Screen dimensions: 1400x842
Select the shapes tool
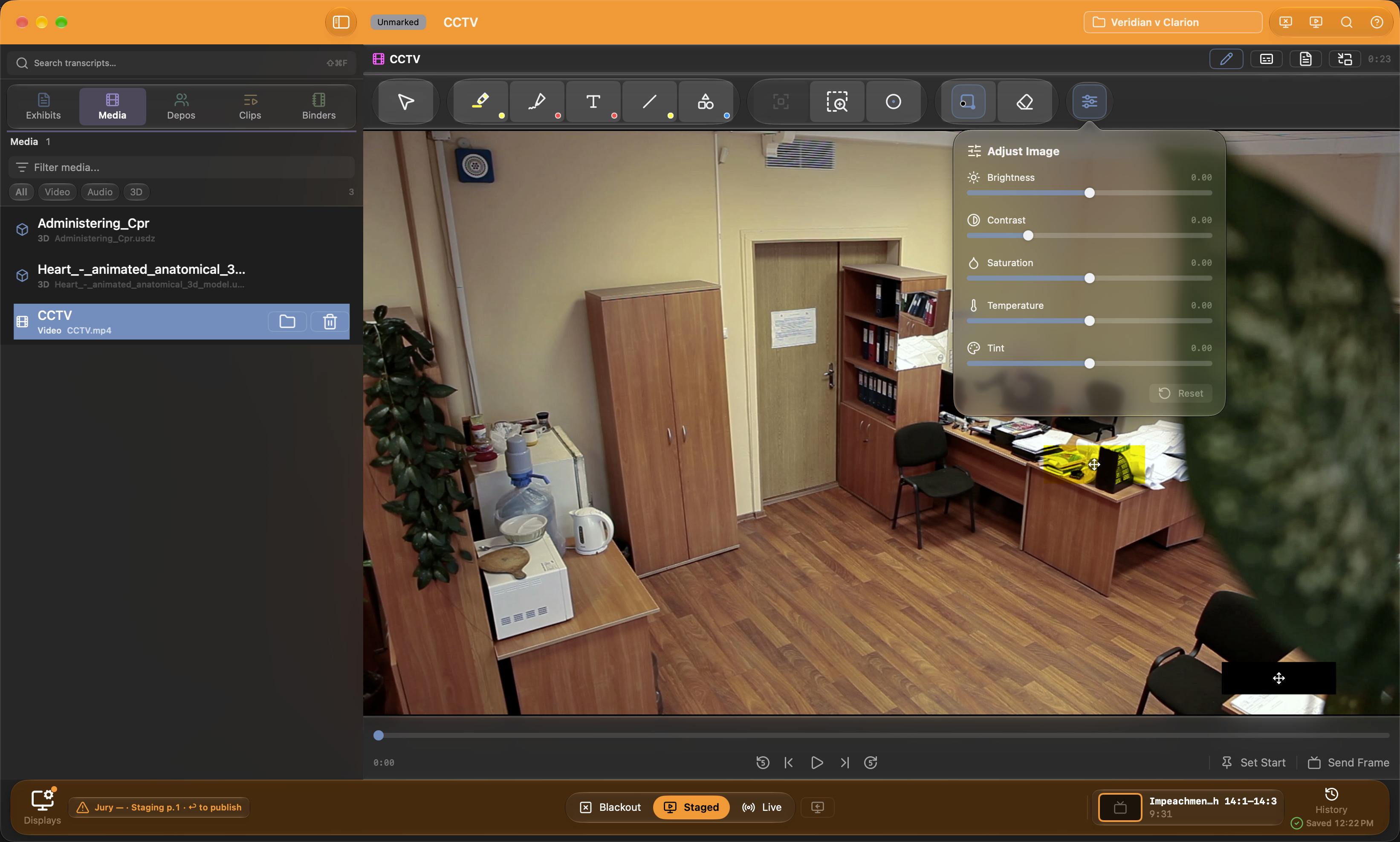point(706,102)
